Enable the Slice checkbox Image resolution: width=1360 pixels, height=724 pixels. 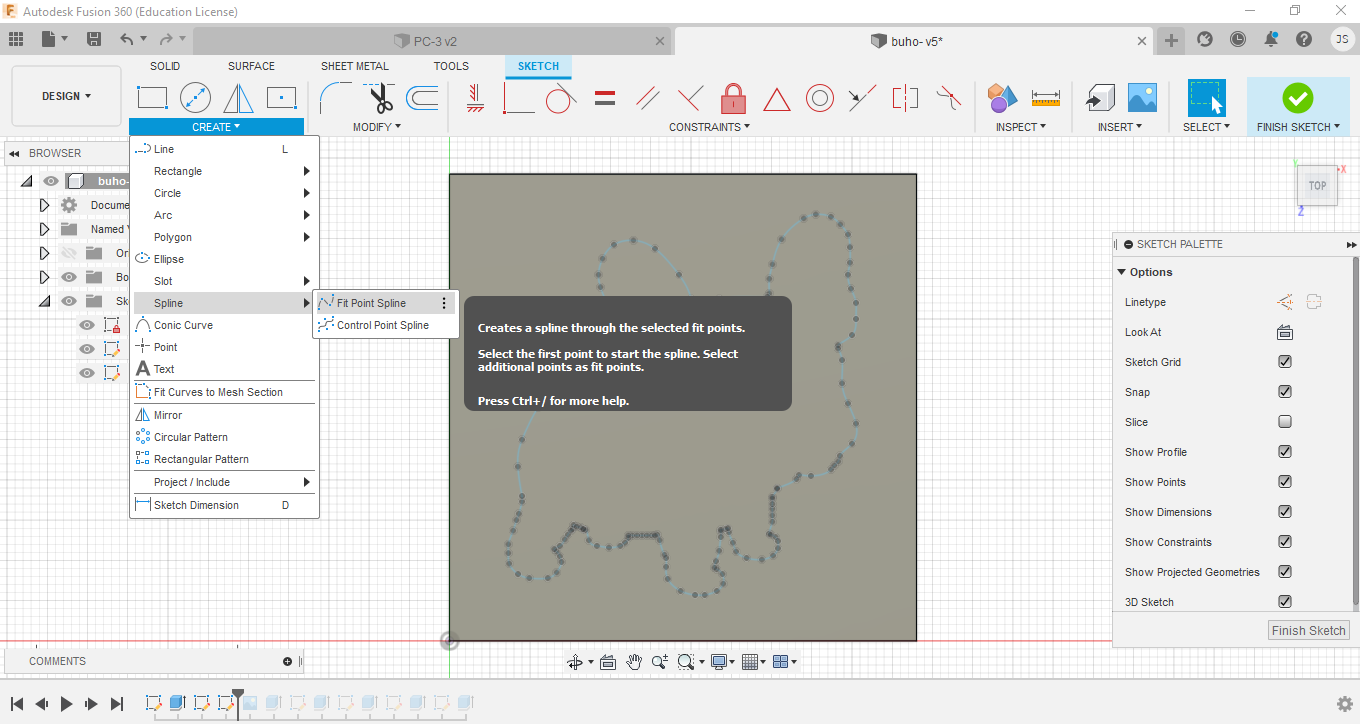coord(1285,422)
